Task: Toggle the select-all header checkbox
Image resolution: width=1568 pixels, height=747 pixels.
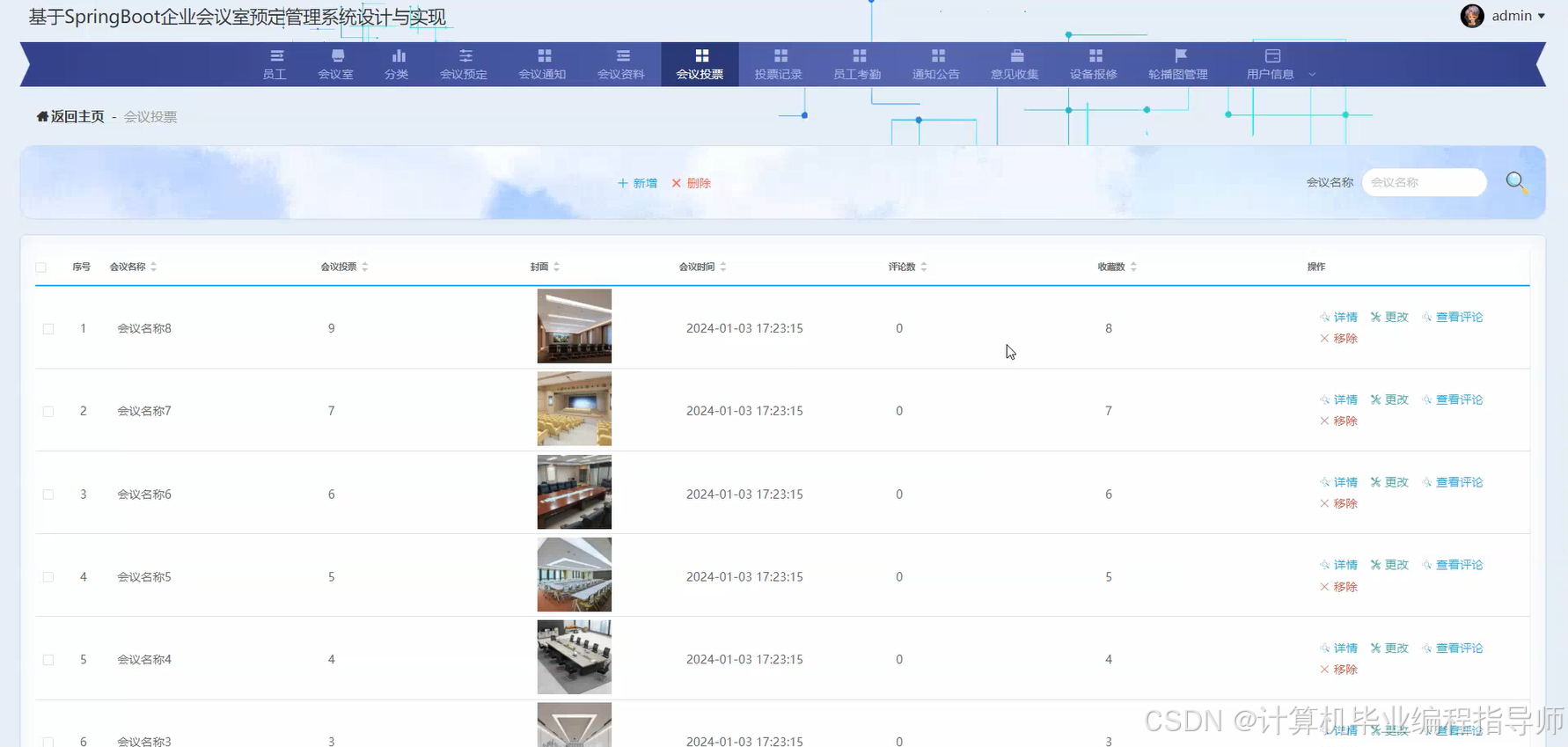Action: [41, 267]
